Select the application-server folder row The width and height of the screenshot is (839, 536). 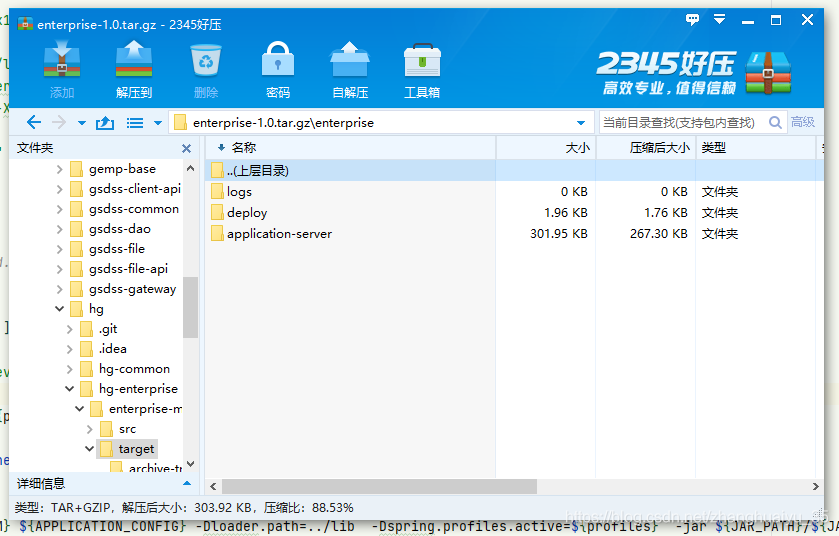tap(514, 234)
